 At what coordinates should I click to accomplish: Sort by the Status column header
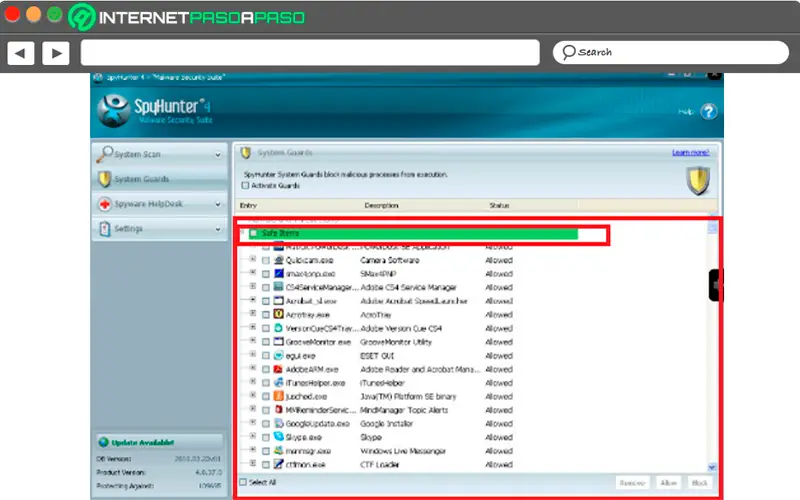(x=499, y=205)
